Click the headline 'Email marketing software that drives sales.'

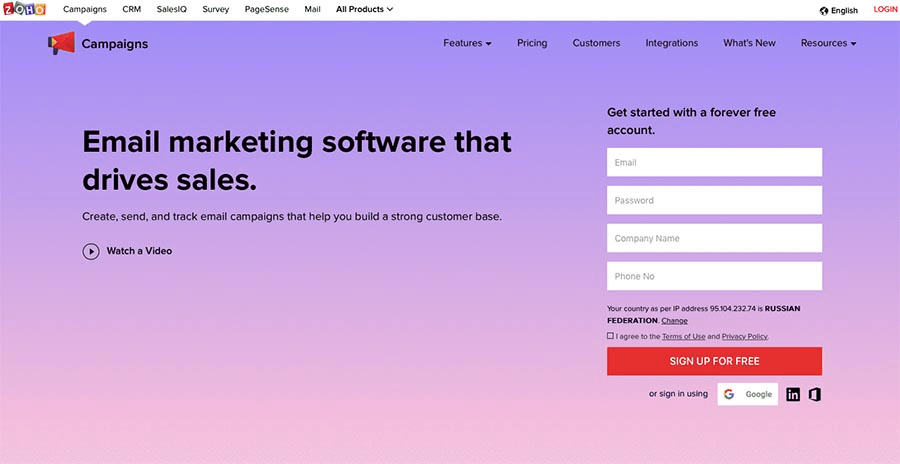[297, 161]
